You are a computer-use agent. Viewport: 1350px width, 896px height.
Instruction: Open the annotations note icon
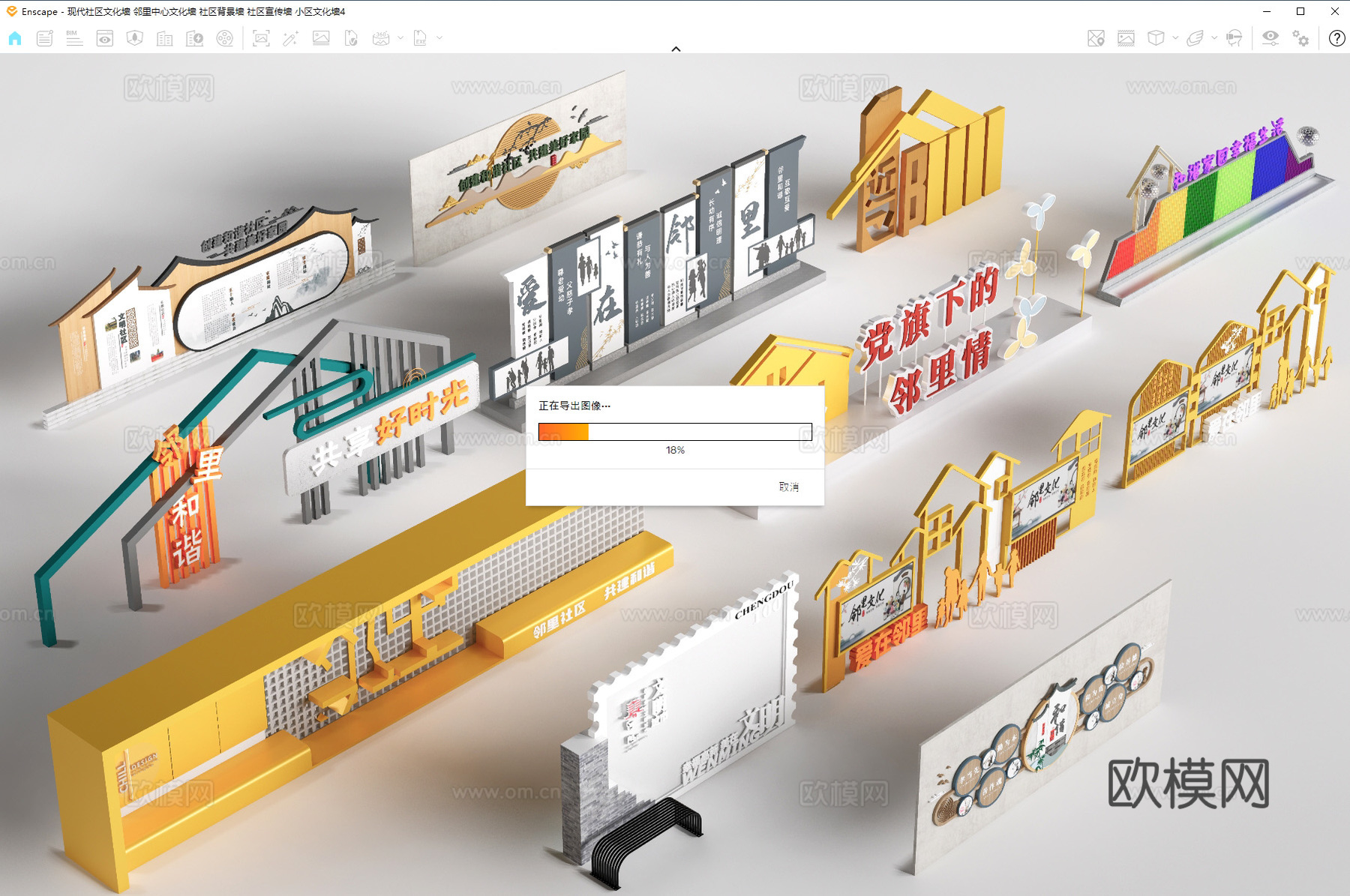(45, 38)
